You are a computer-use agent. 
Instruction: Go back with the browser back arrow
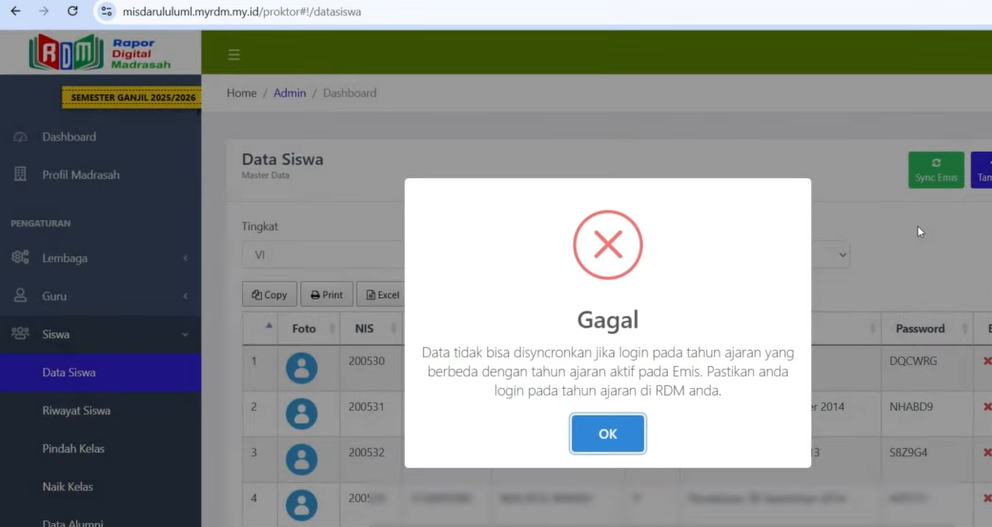coord(16,11)
